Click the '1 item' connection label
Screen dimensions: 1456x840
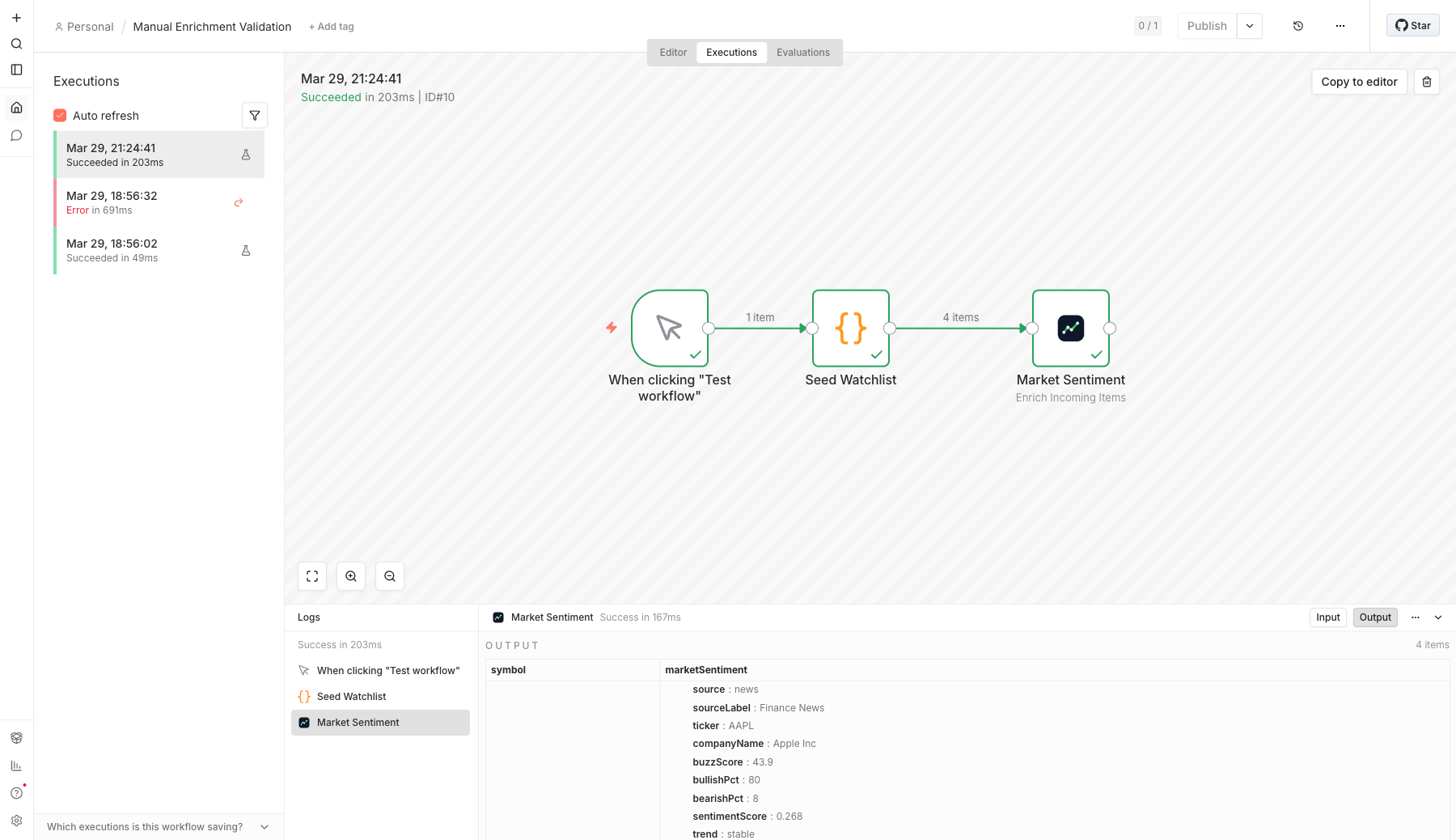pyautogui.click(x=760, y=317)
